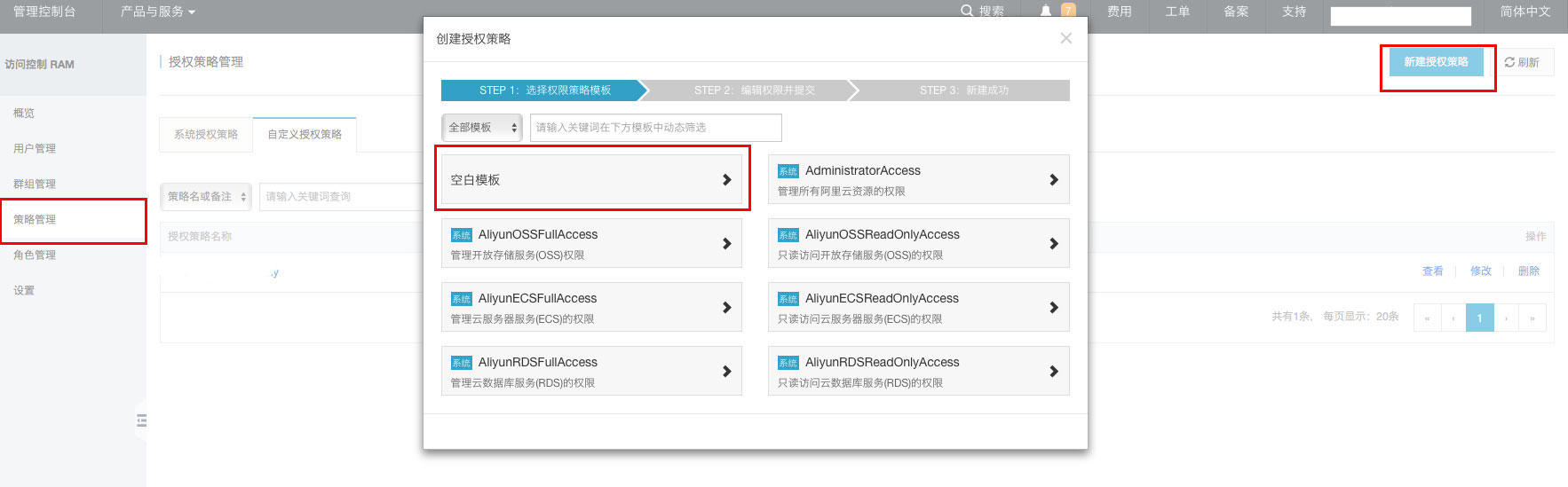Click STEP 1 选择权限策略模板 step
1568x487 pixels.
(x=545, y=90)
